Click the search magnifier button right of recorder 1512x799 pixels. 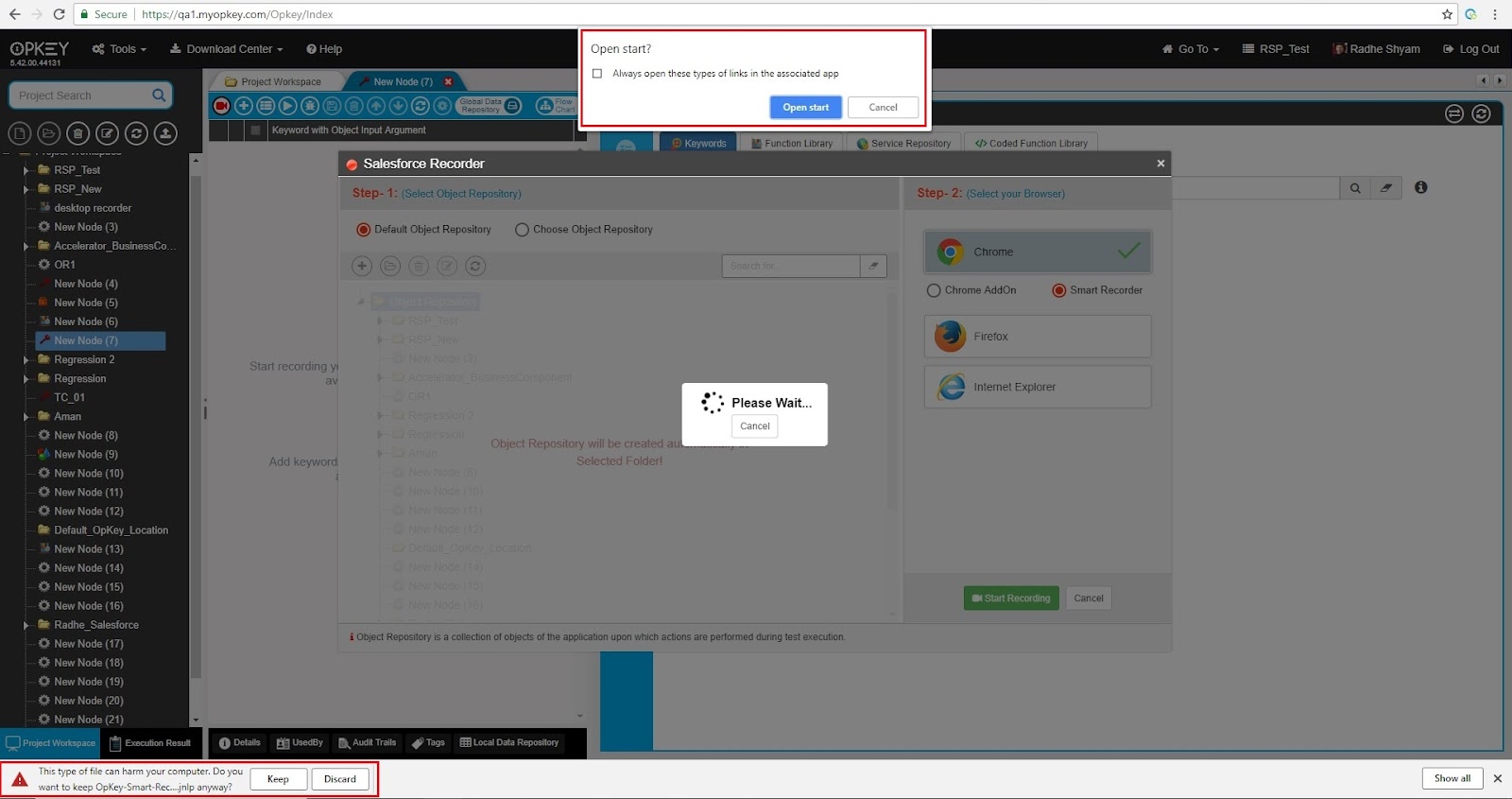[x=1355, y=188]
